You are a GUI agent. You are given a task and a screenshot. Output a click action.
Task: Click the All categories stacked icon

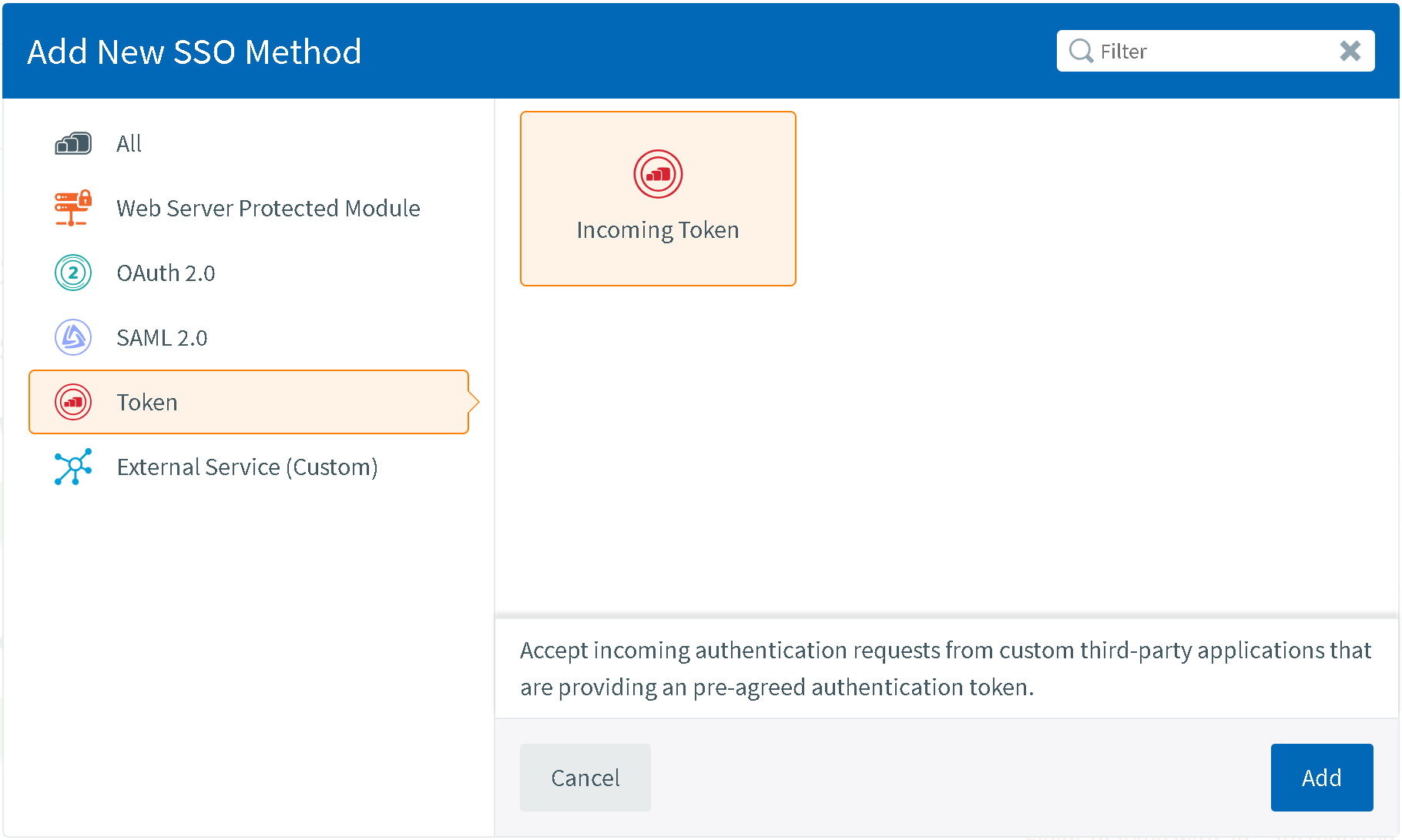tap(73, 144)
